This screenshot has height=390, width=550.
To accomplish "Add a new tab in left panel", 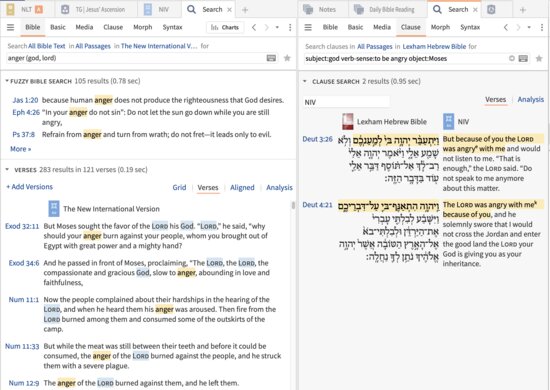I will point(245,10).
